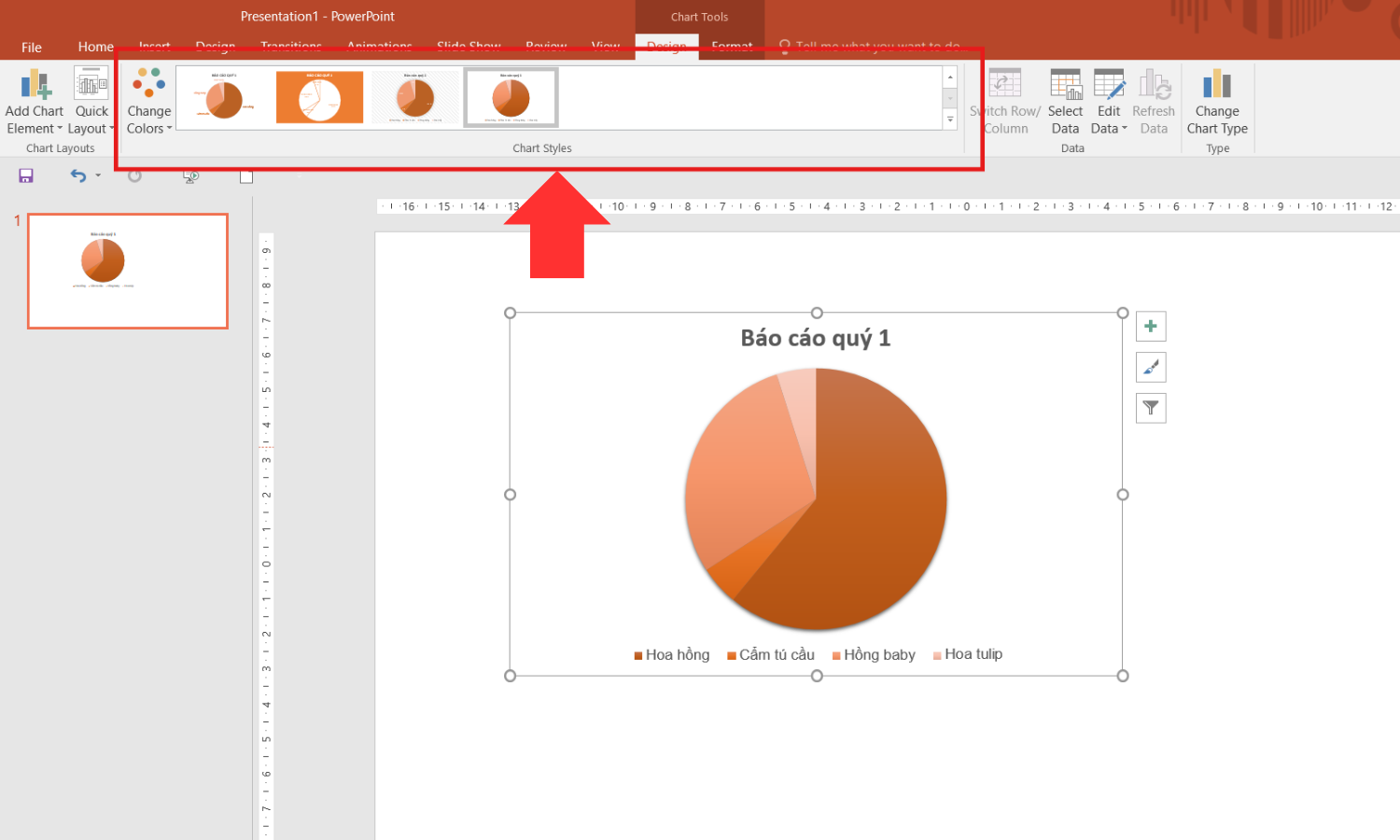This screenshot has height=840, width=1400.
Task: Click the Switch Row/Column button
Action: (x=1005, y=101)
